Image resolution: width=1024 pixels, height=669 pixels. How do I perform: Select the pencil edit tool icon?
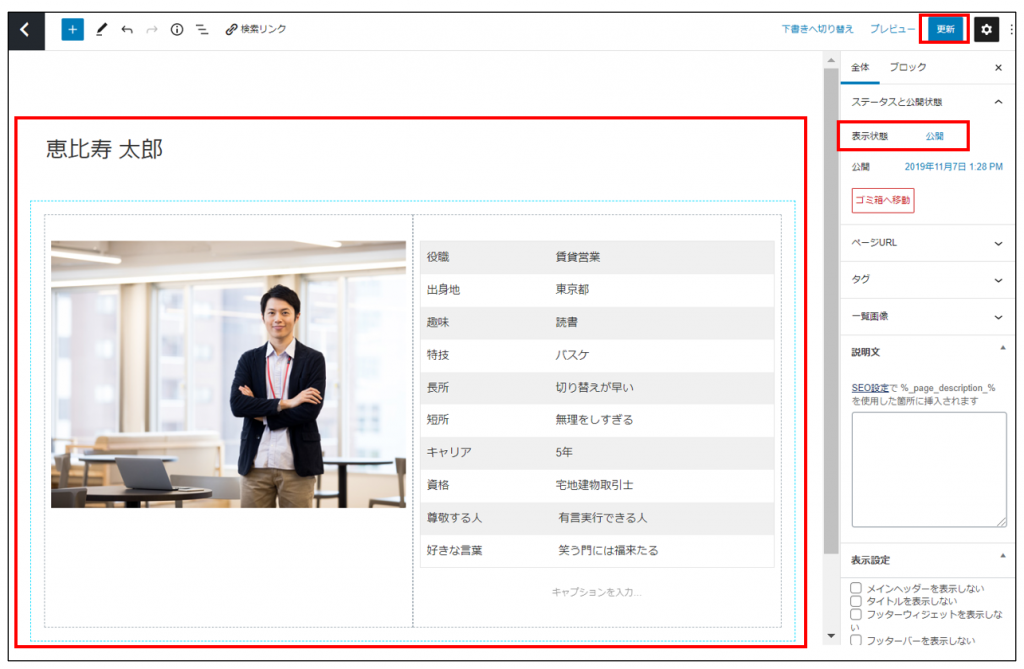[101, 30]
